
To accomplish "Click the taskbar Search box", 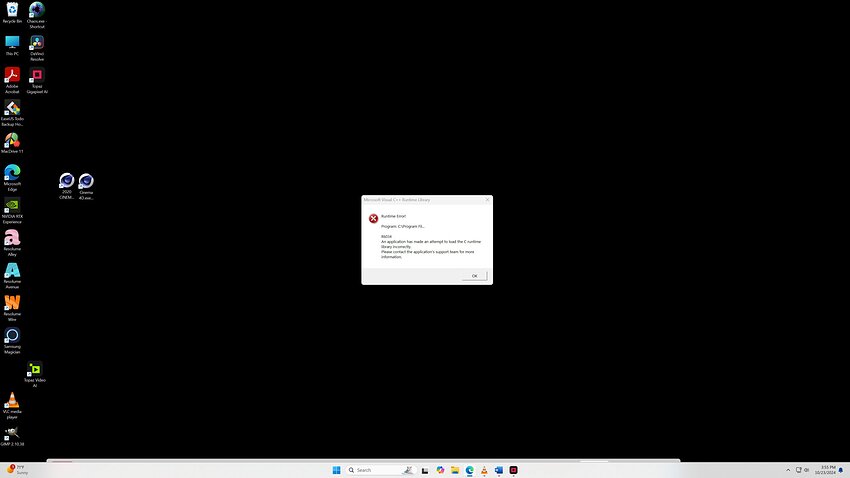I will (x=380, y=470).
